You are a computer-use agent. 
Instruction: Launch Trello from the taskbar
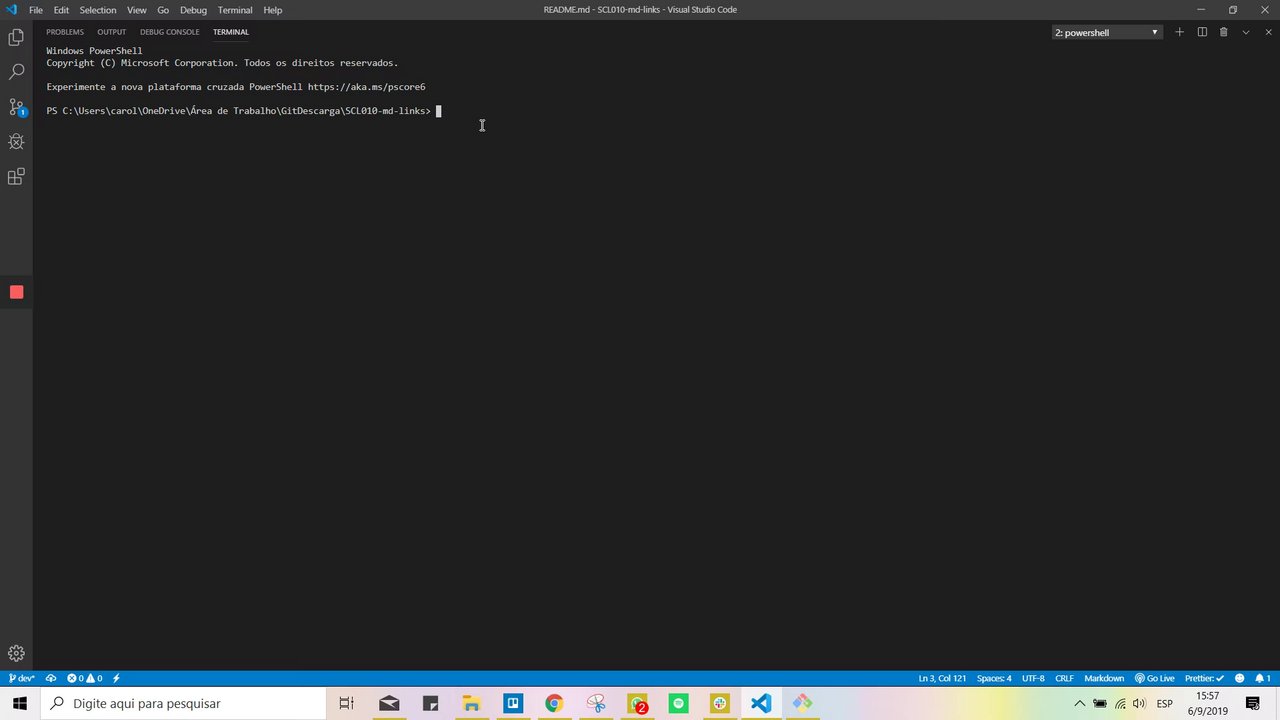[513, 703]
